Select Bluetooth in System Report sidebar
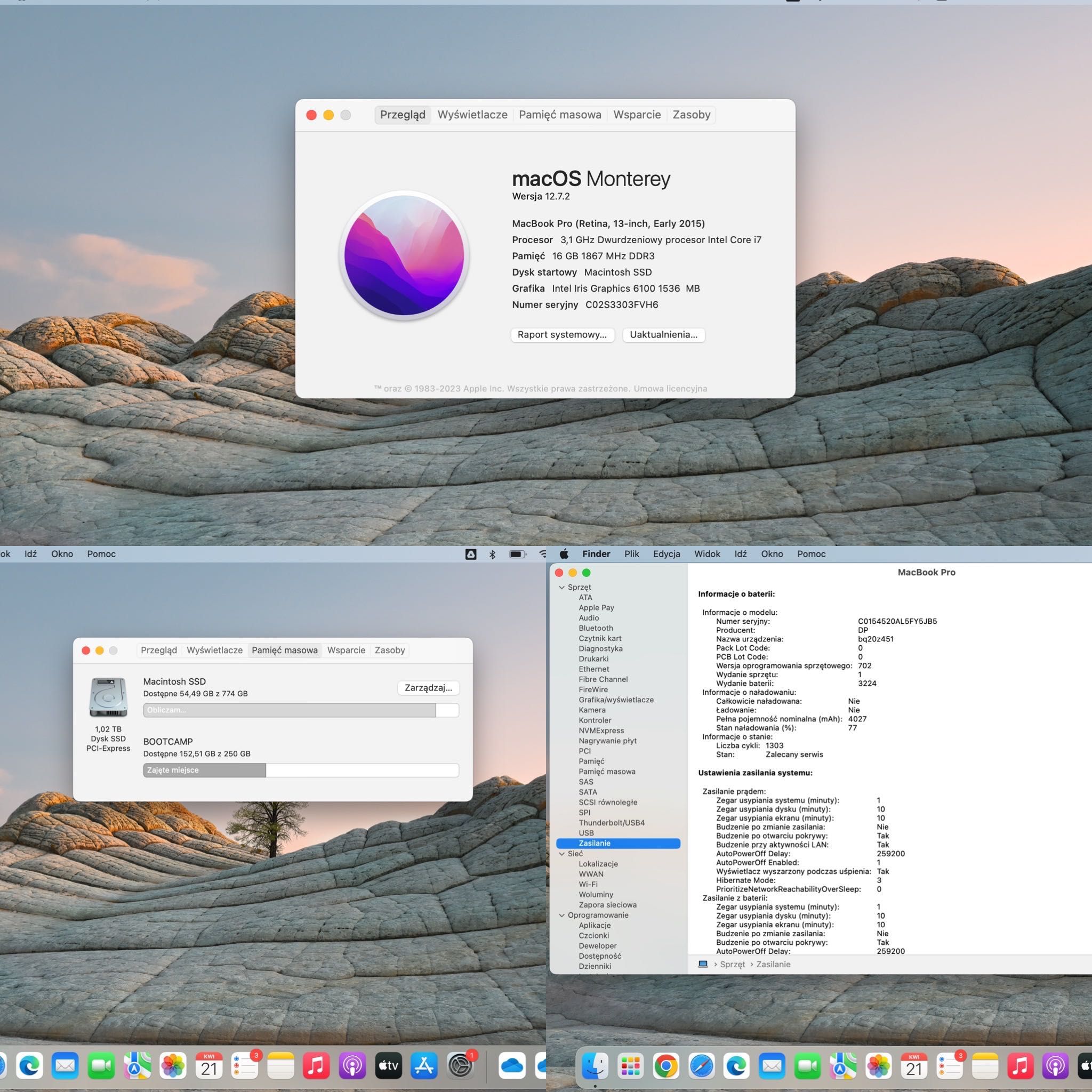 click(596, 628)
